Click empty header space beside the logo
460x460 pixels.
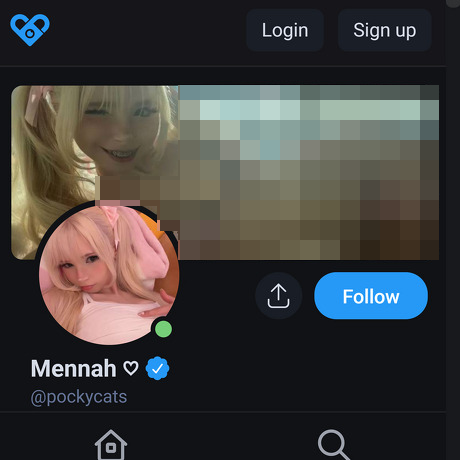pyautogui.click(x=148, y=30)
